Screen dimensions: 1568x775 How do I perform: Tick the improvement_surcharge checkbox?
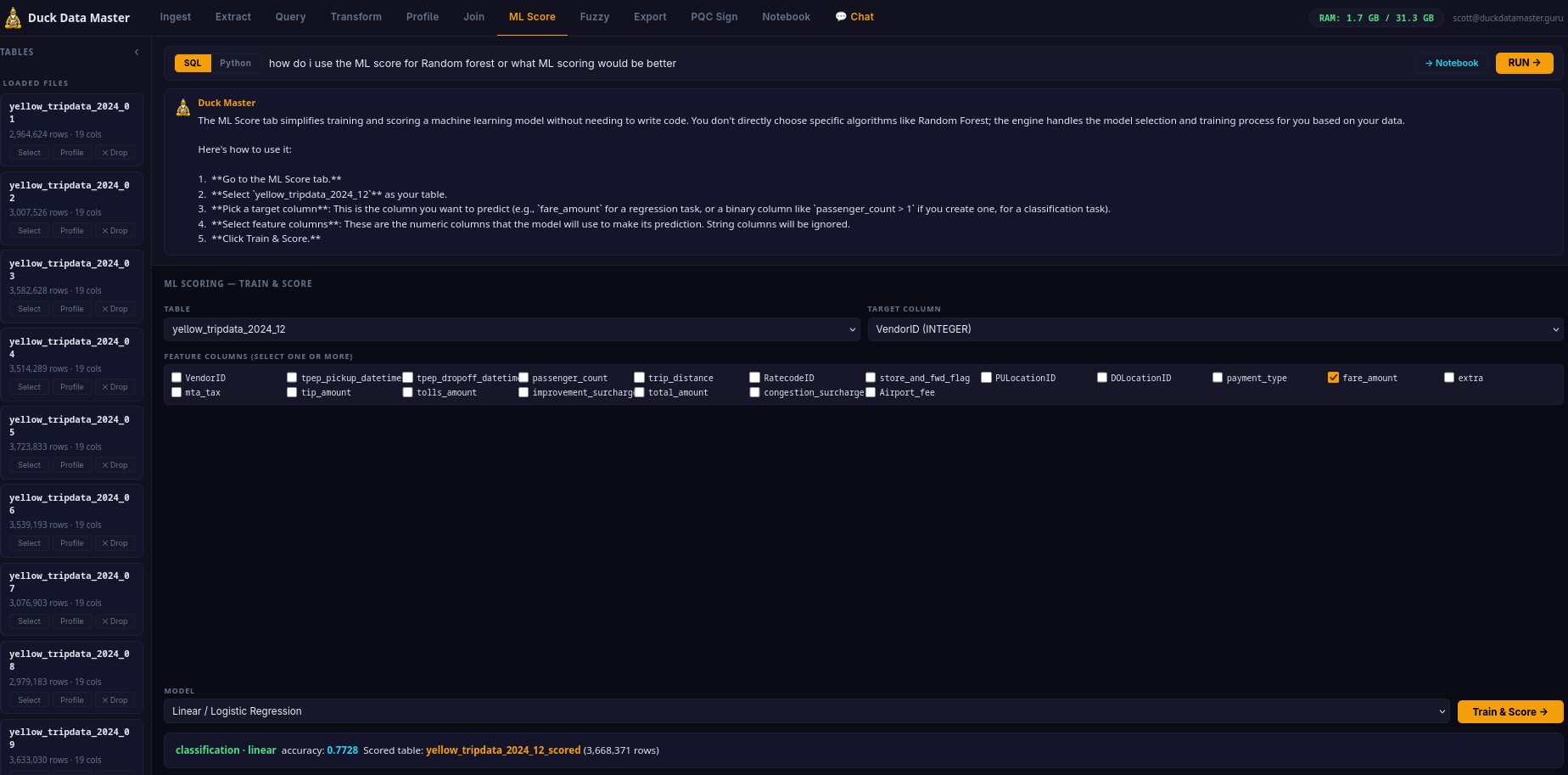tap(524, 392)
